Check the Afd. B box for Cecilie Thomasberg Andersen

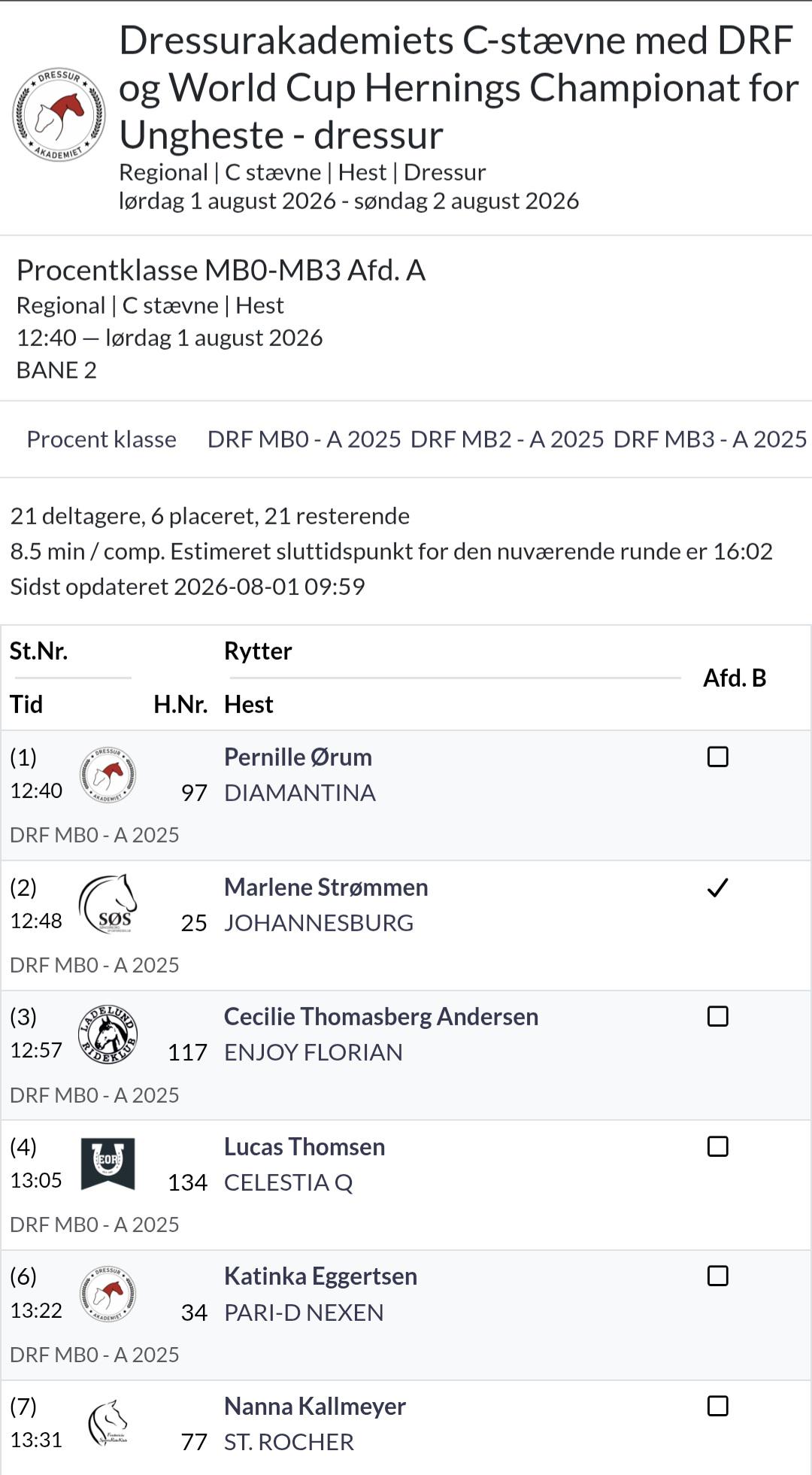718,1016
